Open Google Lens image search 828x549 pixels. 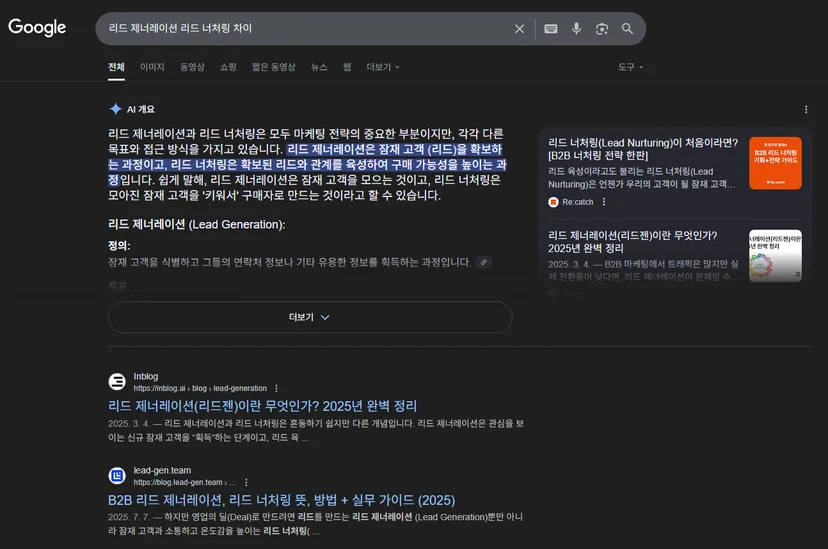602,29
